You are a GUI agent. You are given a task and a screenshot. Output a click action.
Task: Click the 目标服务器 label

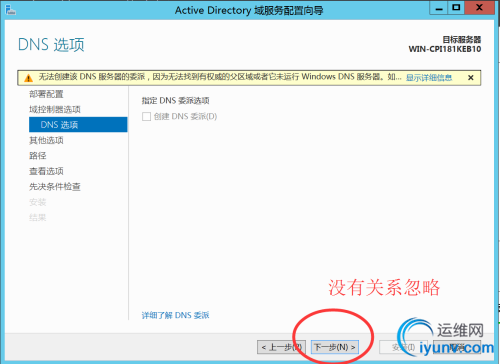(x=462, y=40)
